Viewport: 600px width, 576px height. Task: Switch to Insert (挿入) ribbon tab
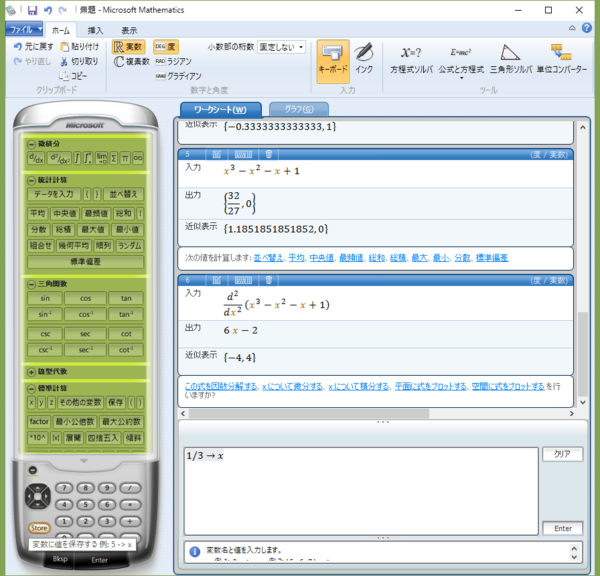tap(95, 30)
